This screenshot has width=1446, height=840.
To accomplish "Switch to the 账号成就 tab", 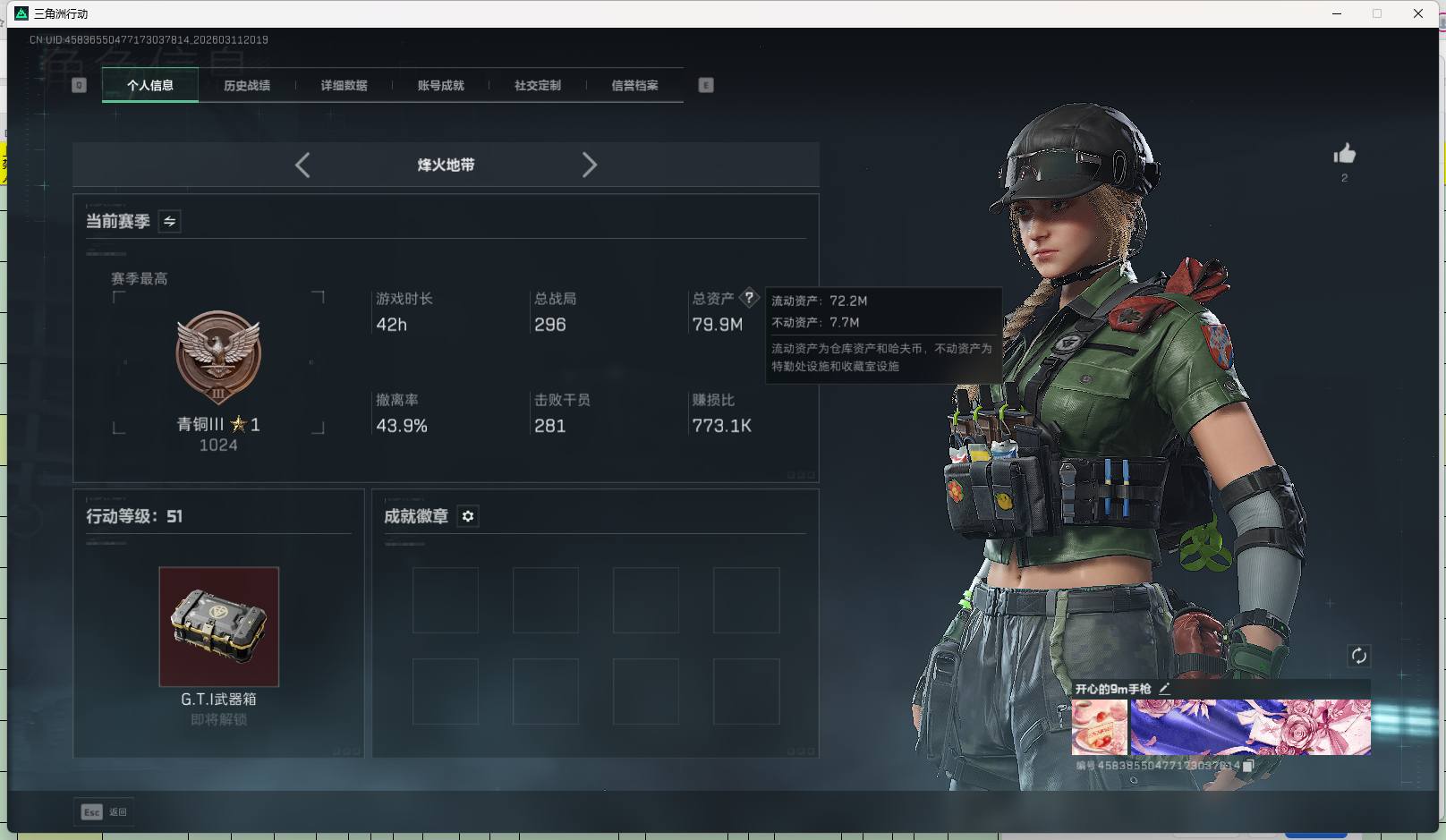I will click(x=440, y=85).
